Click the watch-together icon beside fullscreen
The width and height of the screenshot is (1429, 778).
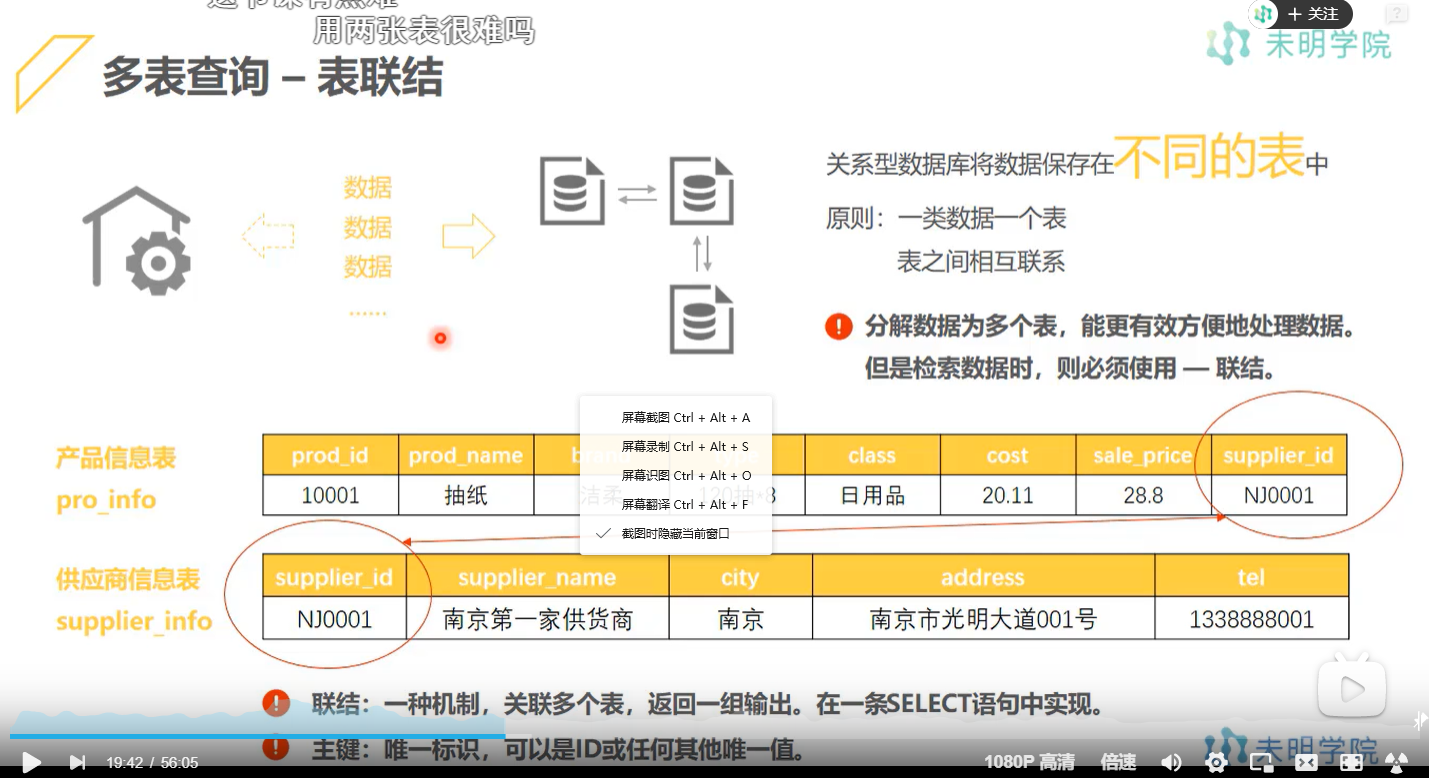[1396, 761]
